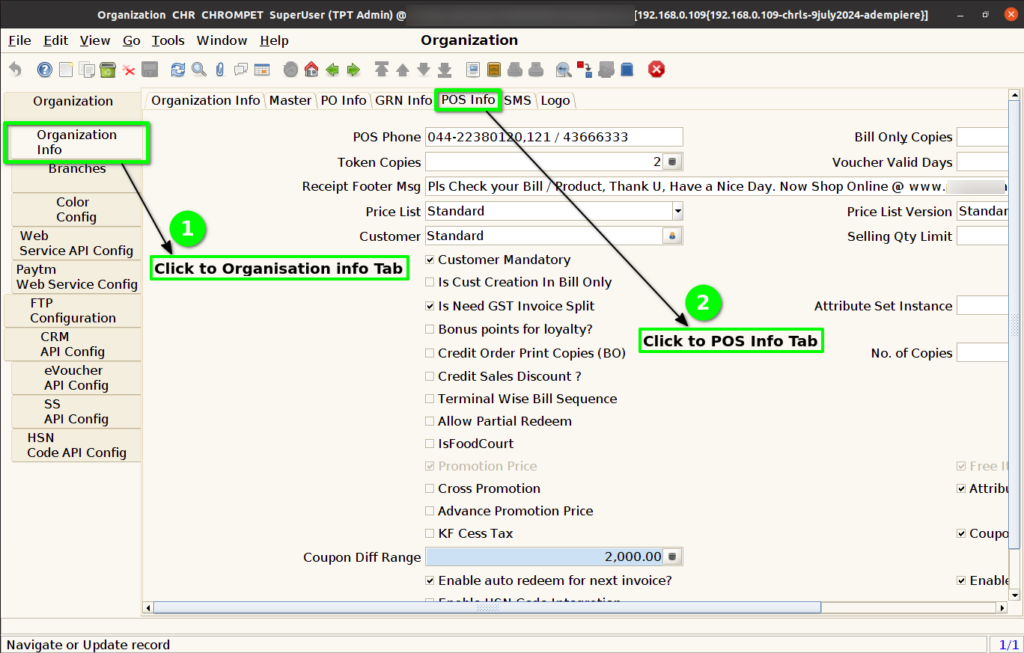Switch to the SMS tab
1024x653 pixels.
tap(518, 101)
